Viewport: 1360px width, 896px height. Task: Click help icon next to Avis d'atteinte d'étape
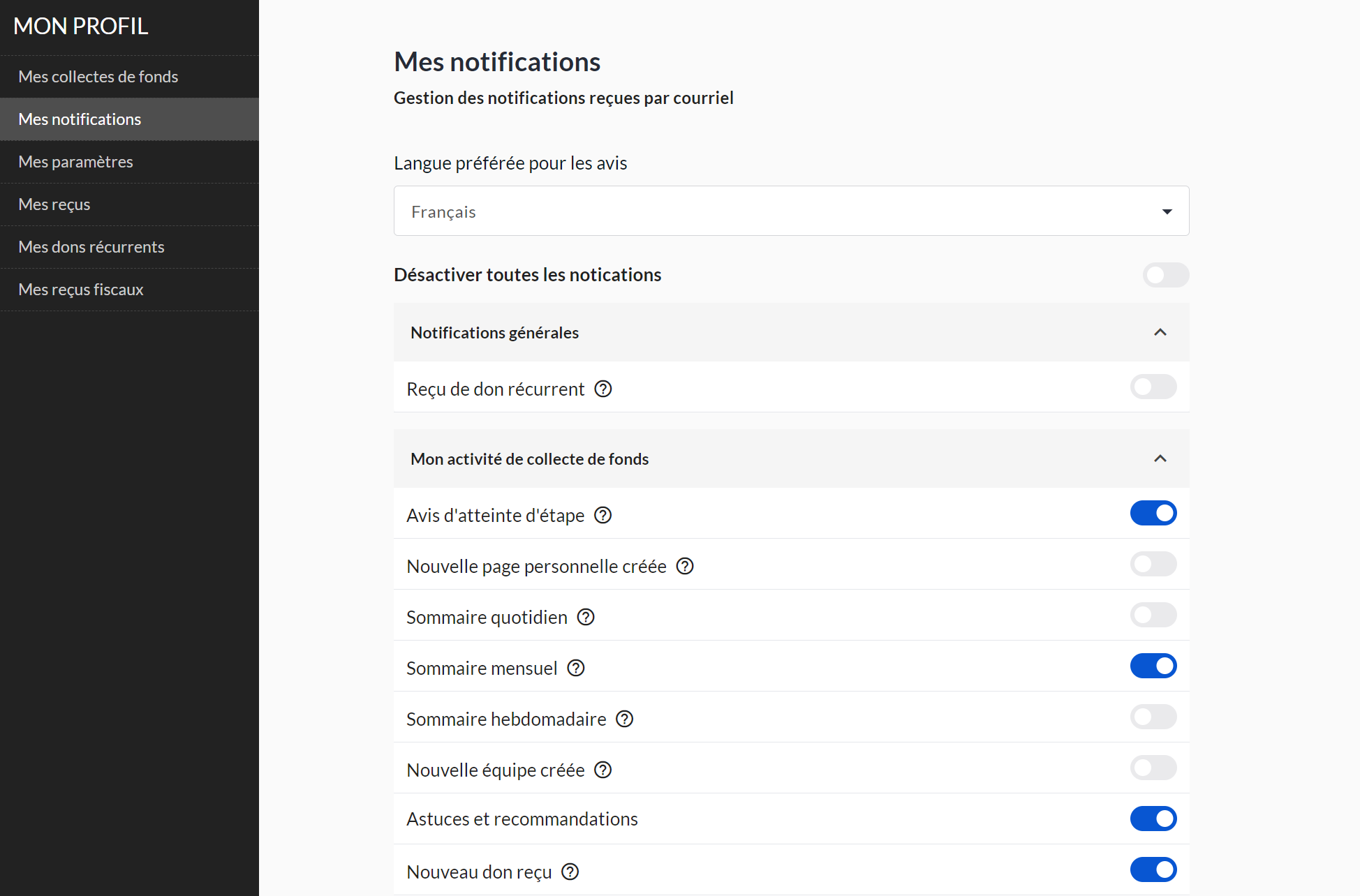click(x=603, y=515)
